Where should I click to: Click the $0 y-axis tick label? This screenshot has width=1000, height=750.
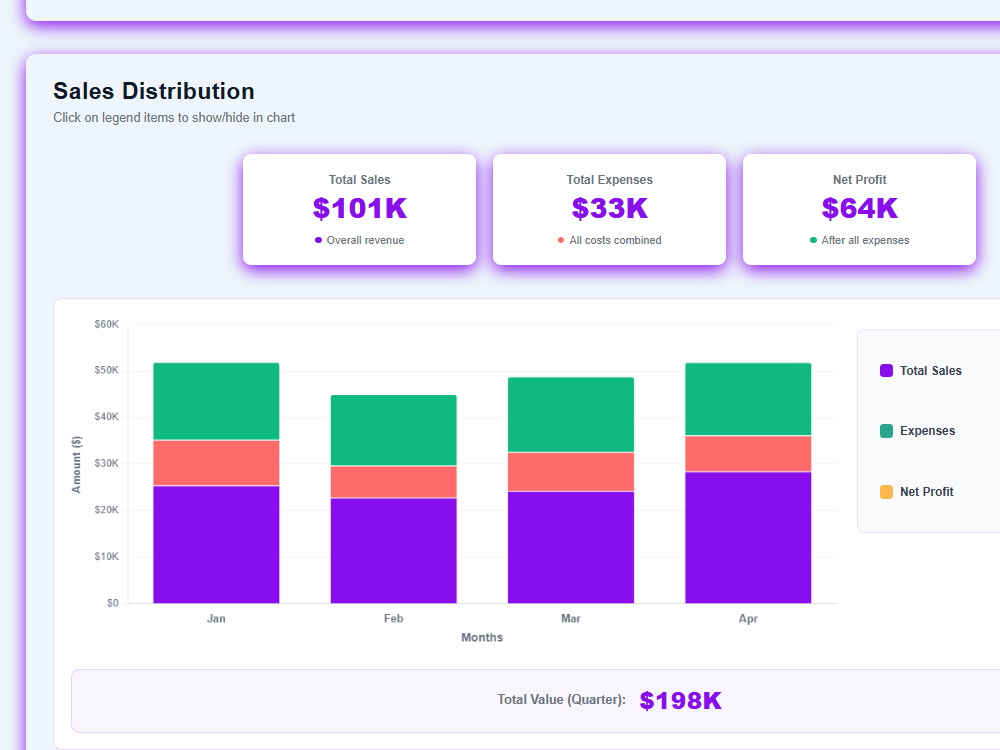(x=113, y=603)
